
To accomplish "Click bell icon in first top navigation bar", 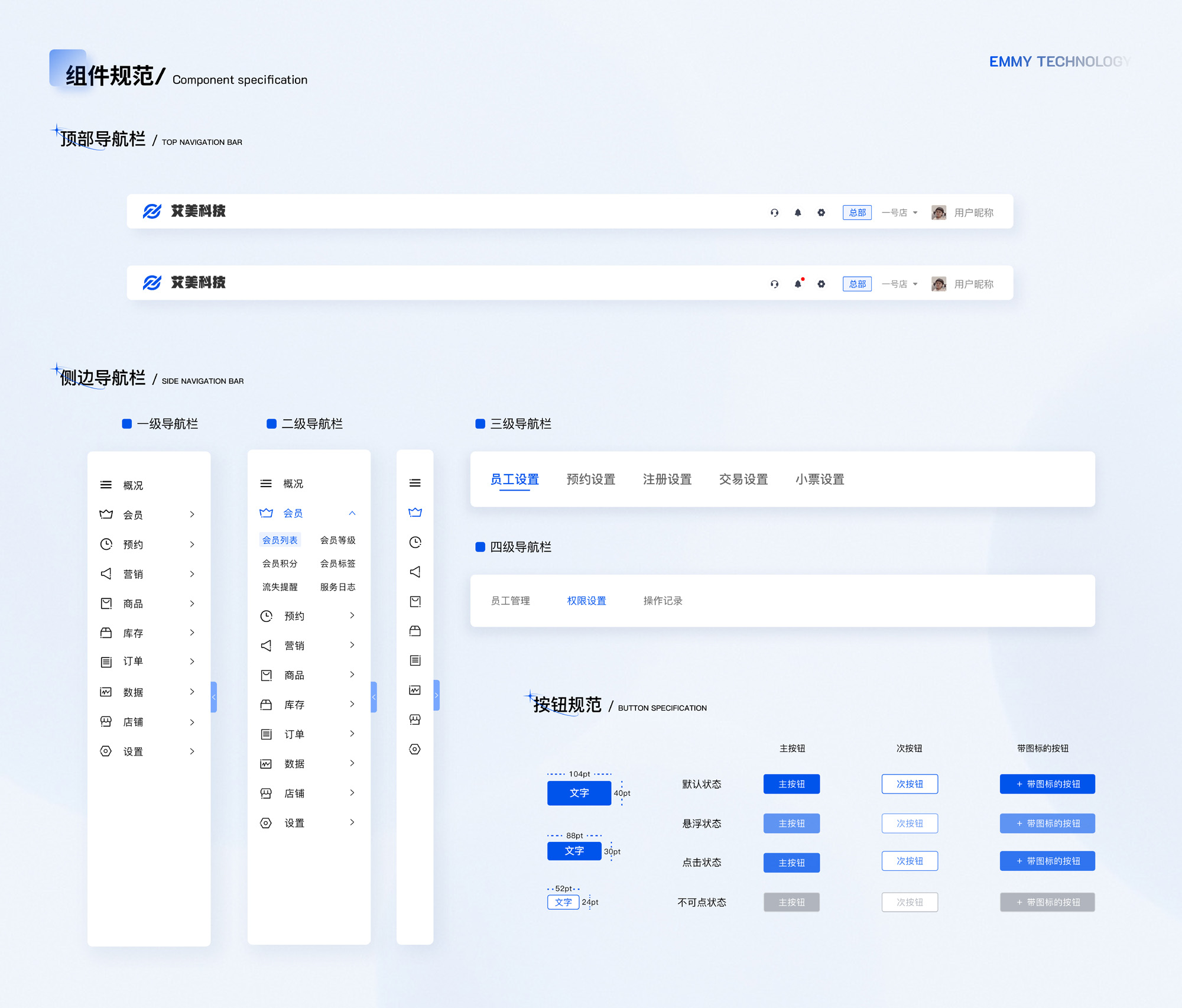I will click(x=798, y=213).
